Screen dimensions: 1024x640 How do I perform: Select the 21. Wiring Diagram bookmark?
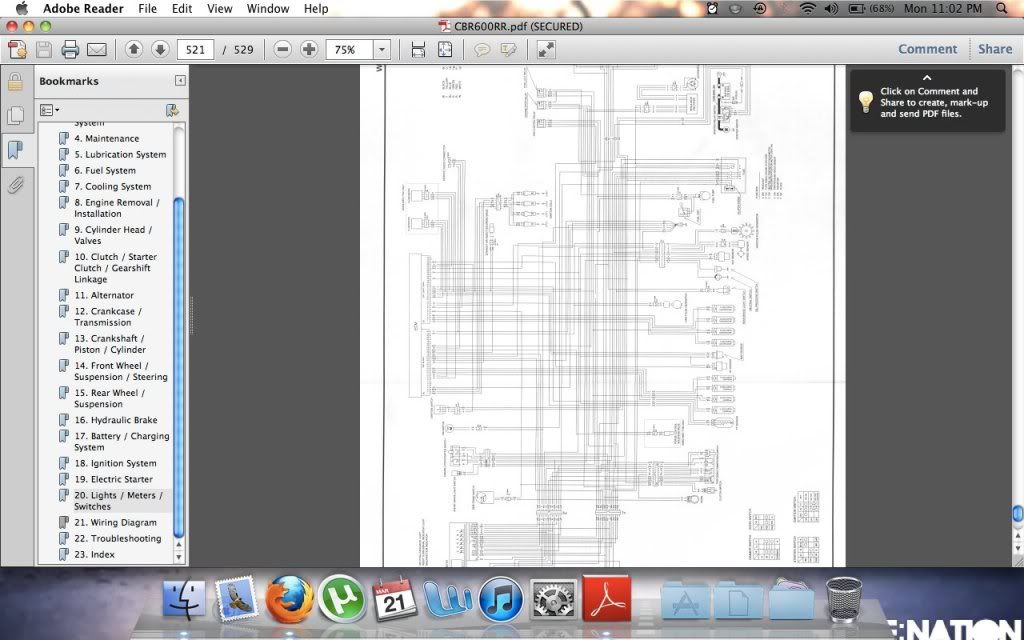click(x=115, y=522)
